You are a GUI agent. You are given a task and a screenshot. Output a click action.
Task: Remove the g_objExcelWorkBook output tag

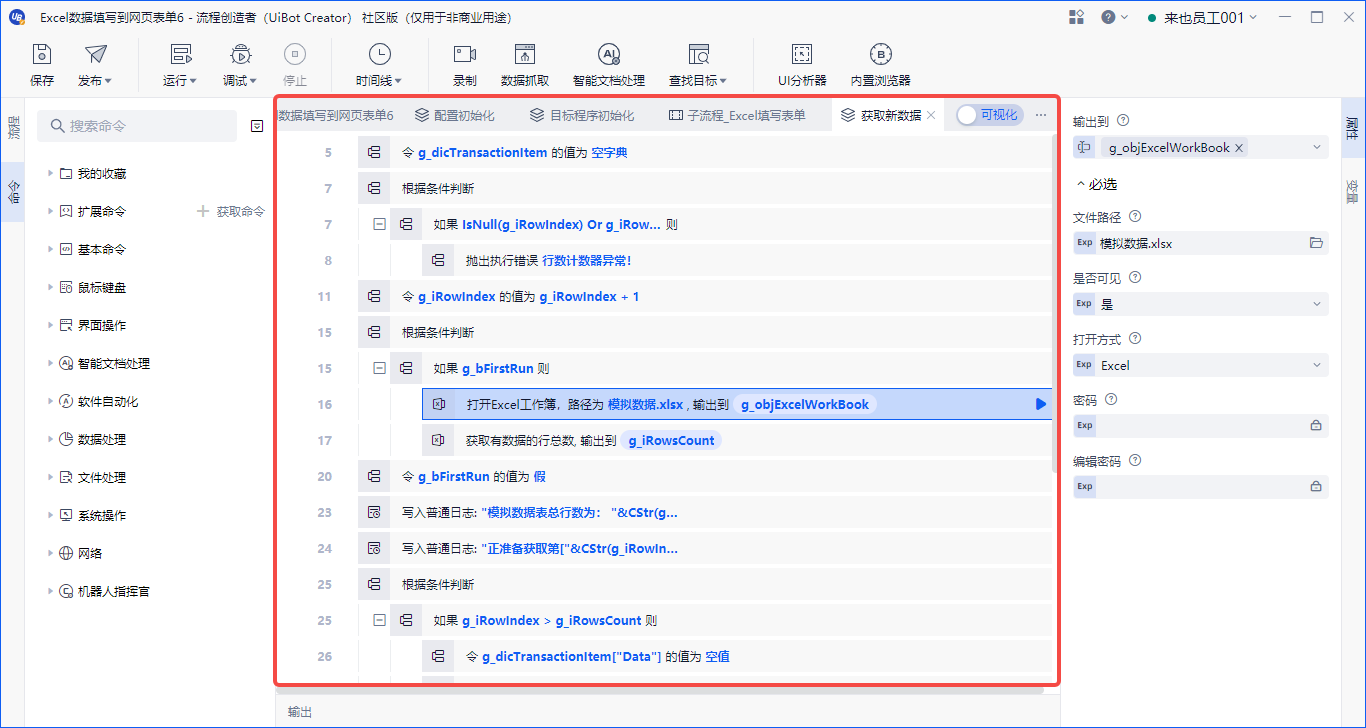click(x=1239, y=147)
